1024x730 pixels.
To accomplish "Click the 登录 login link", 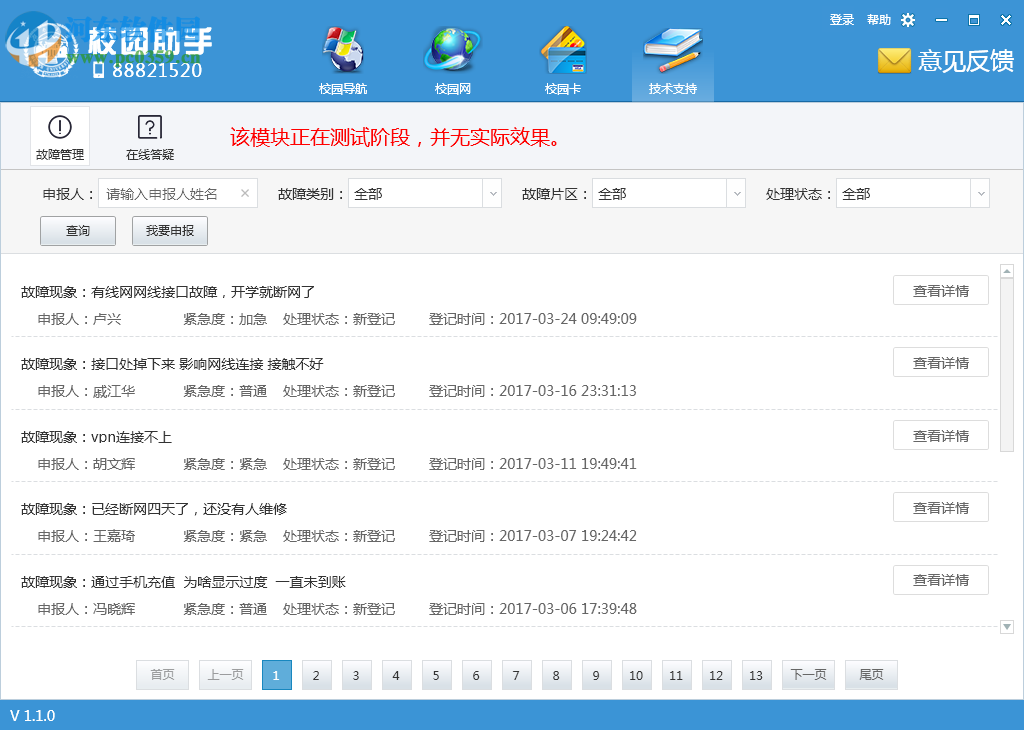I will click(x=842, y=19).
